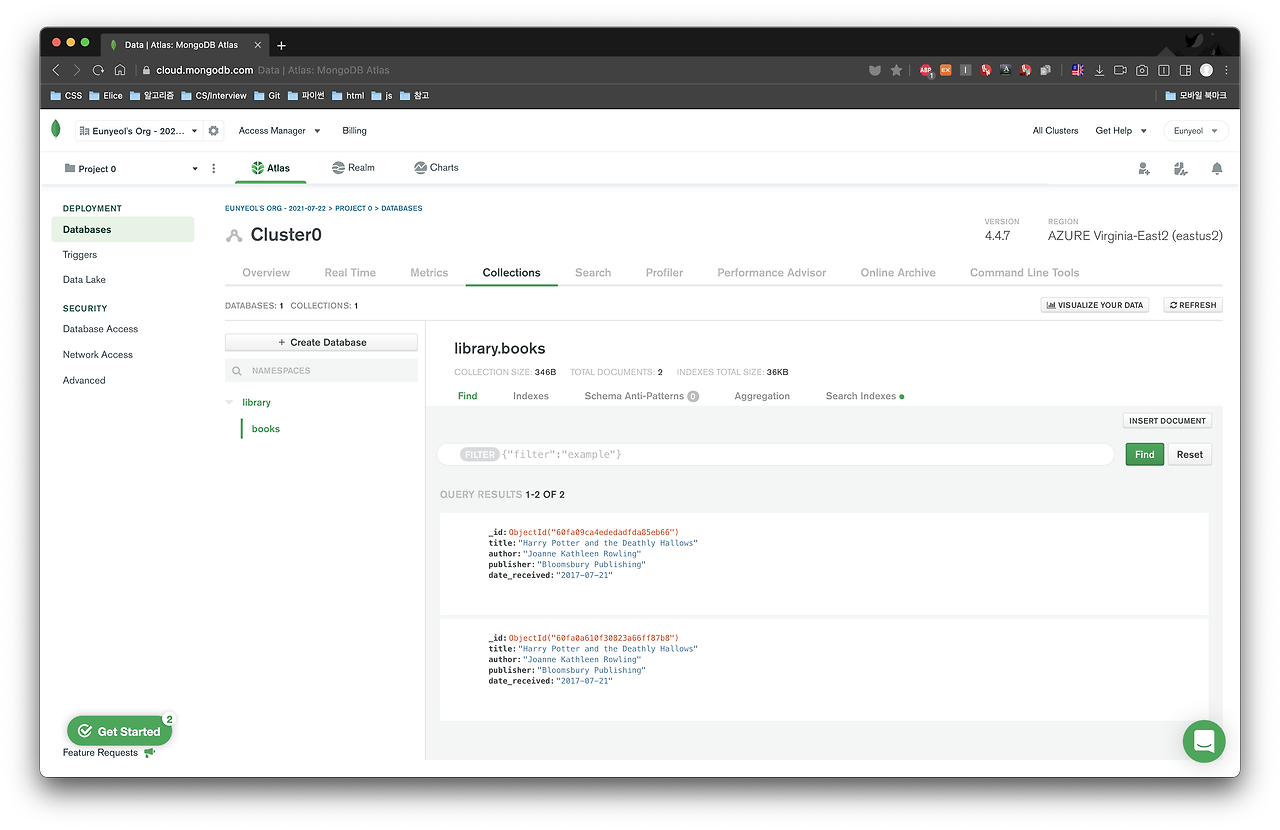Click the camera snapshot icon in toolbar
1280x830 pixels.
1142,70
